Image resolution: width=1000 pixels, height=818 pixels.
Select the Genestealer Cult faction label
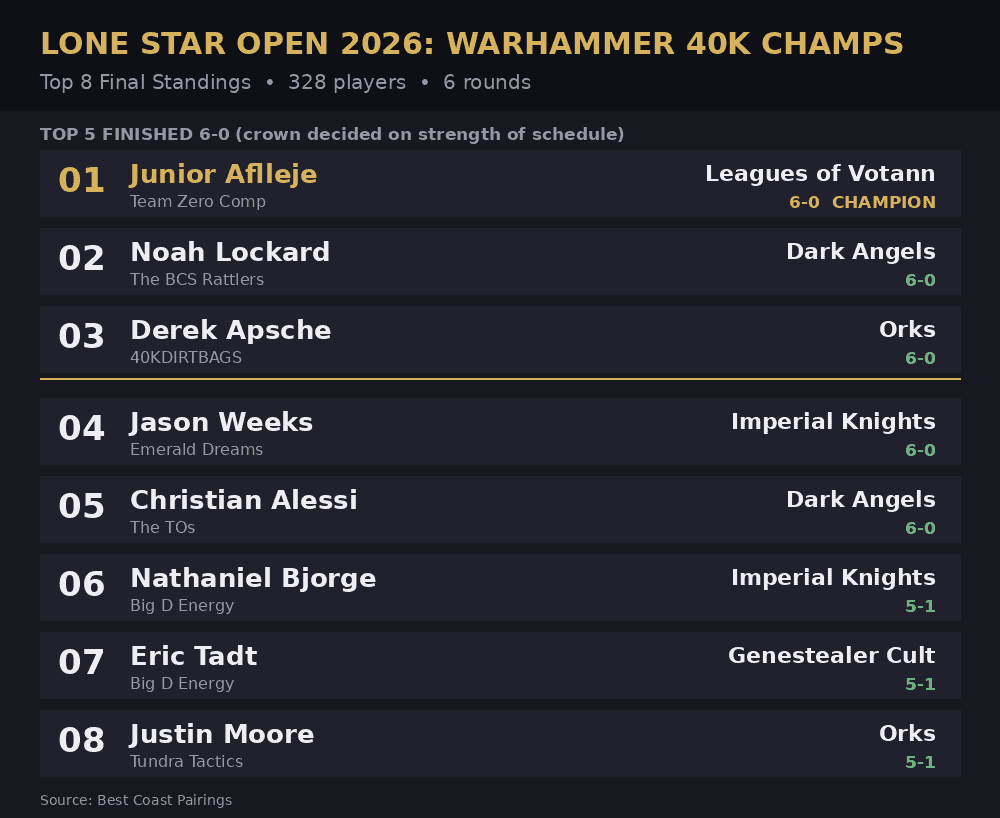coord(832,655)
